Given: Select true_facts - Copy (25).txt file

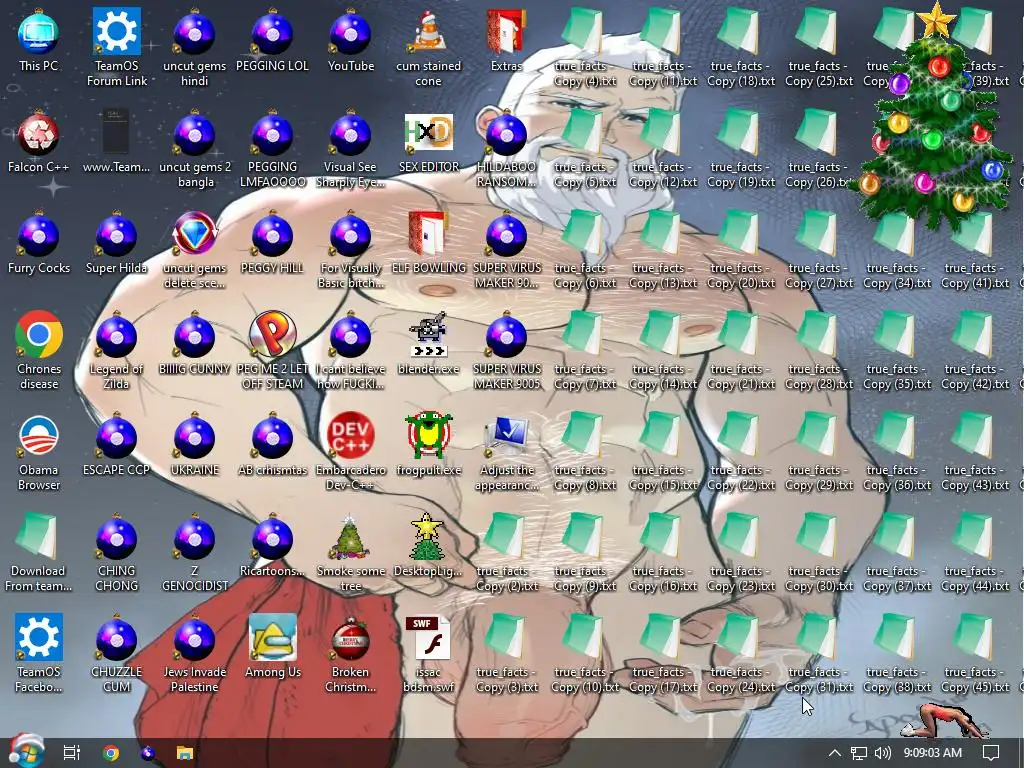Looking at the screenshot, I should 818,47.
